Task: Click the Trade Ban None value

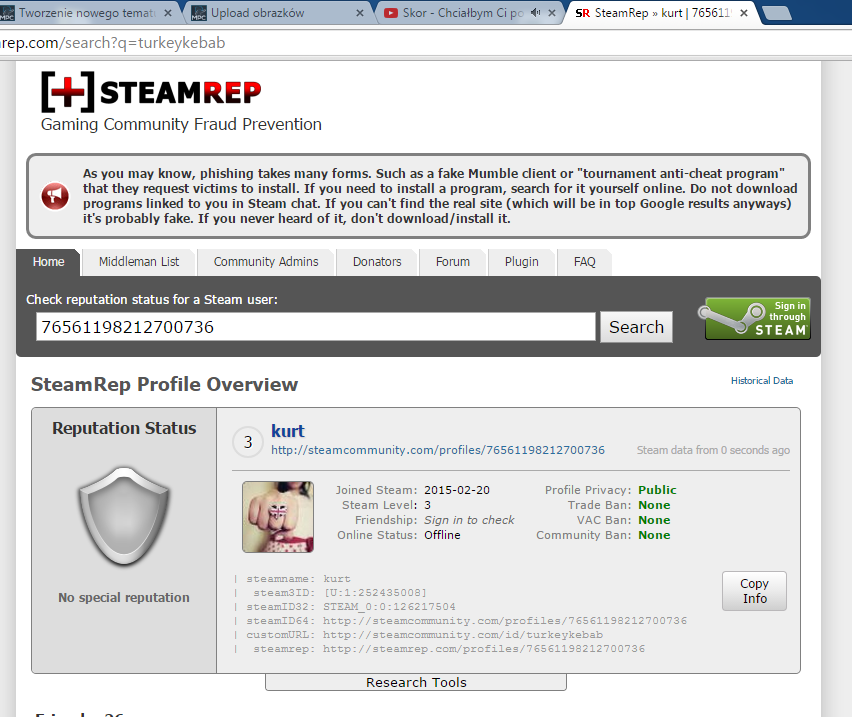Action: 654,505
